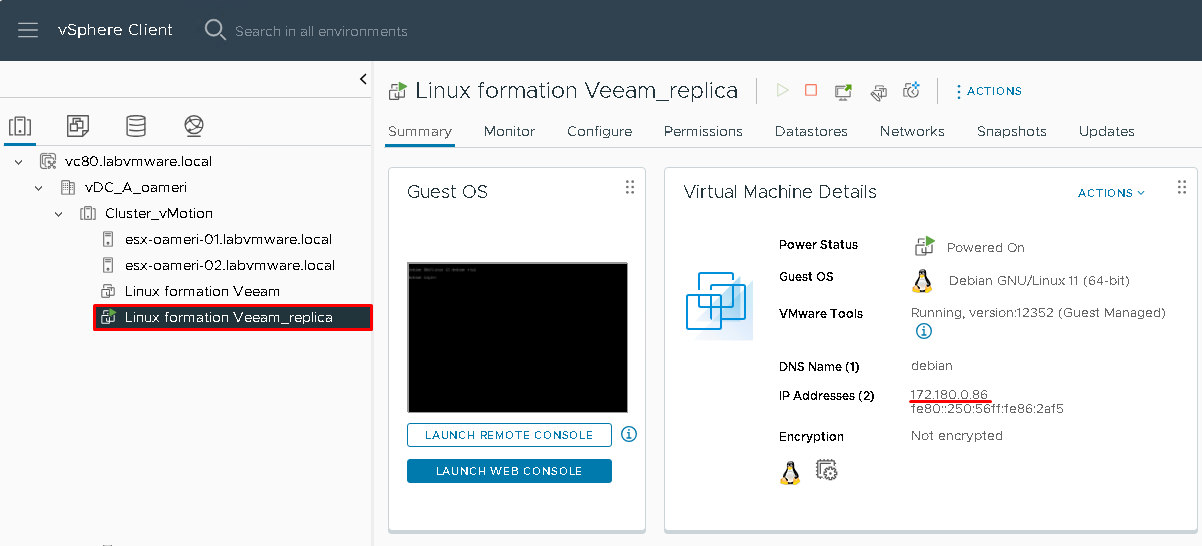Screen dimensions: 1202x546
Task: Click DNS name value debian
Action: tap(932, 366)
